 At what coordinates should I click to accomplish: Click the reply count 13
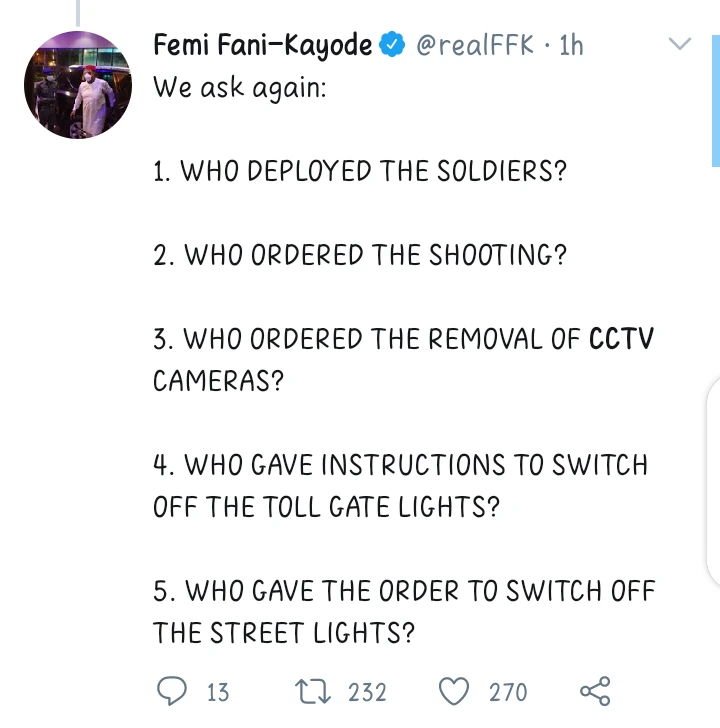[x=217, y=692]
